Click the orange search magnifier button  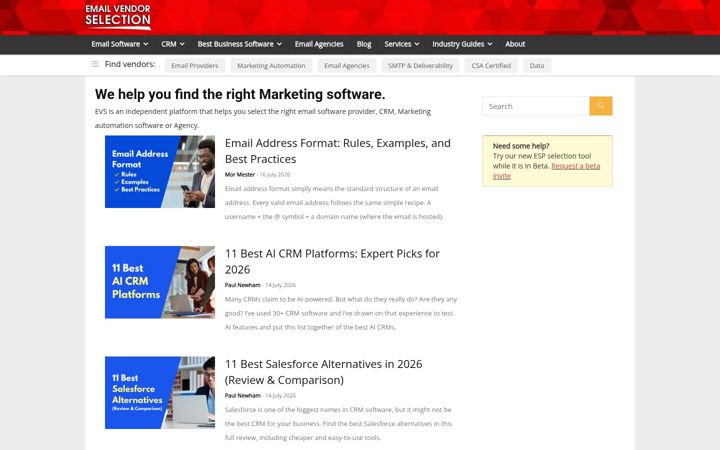pyautogui.click(x=601, y=106)
